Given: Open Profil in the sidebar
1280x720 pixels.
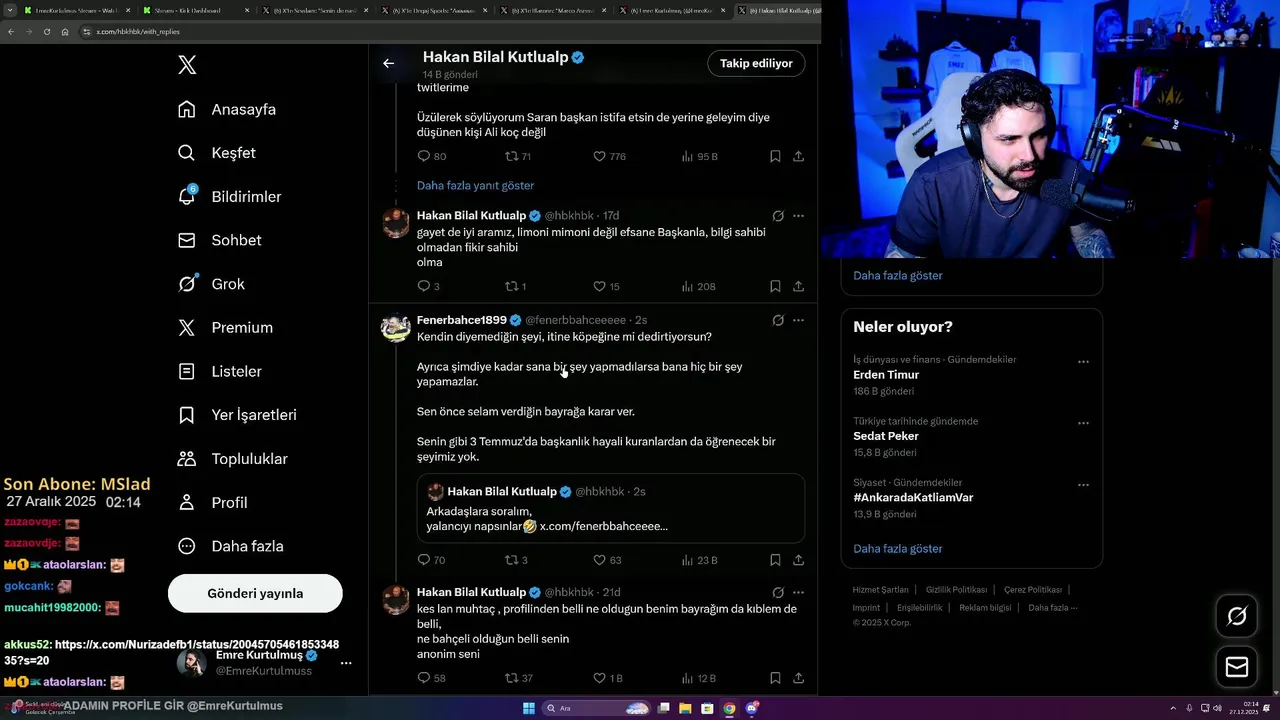Looking at the screenshot, I should coord(212,502).
